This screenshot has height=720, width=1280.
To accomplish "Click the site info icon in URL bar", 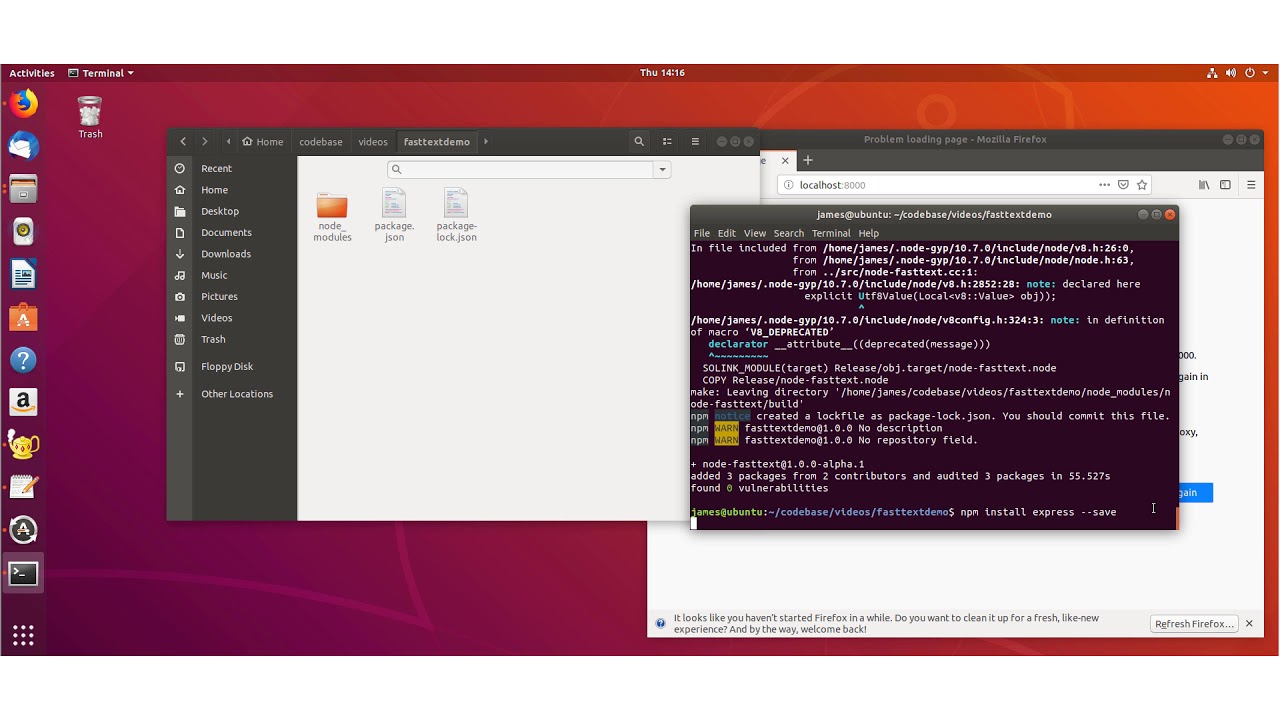I will 788,185.
